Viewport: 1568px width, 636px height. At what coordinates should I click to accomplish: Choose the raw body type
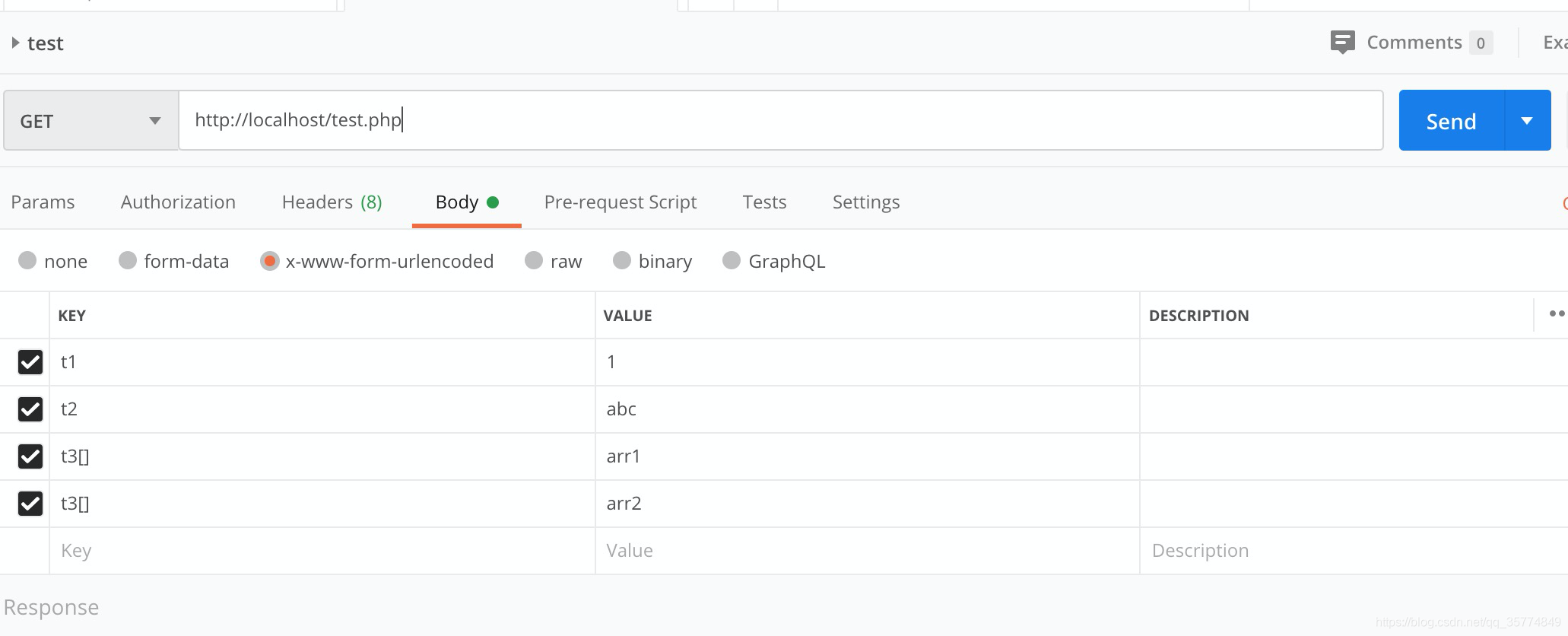(x=534, y=261)
